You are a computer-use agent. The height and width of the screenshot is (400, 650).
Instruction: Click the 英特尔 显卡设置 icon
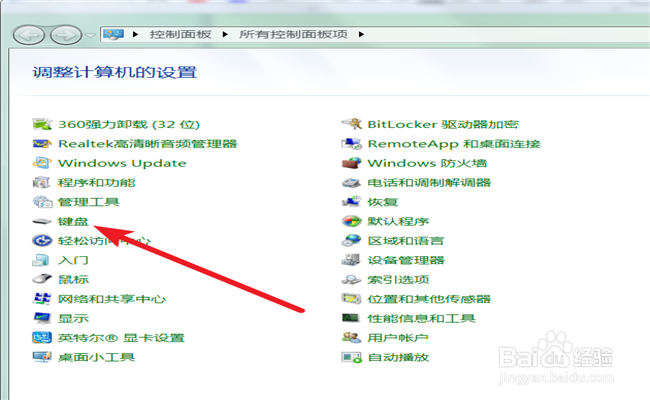[x=42, y=337]
